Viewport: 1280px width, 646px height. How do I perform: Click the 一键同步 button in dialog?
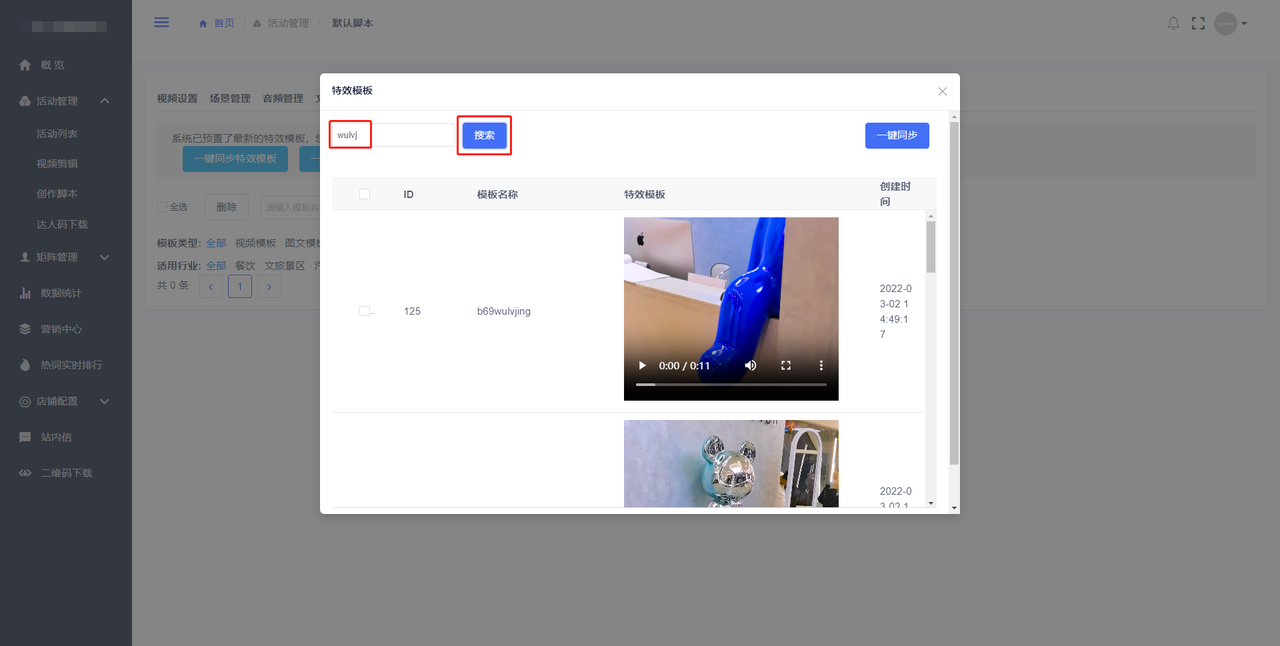click(896, 135)
